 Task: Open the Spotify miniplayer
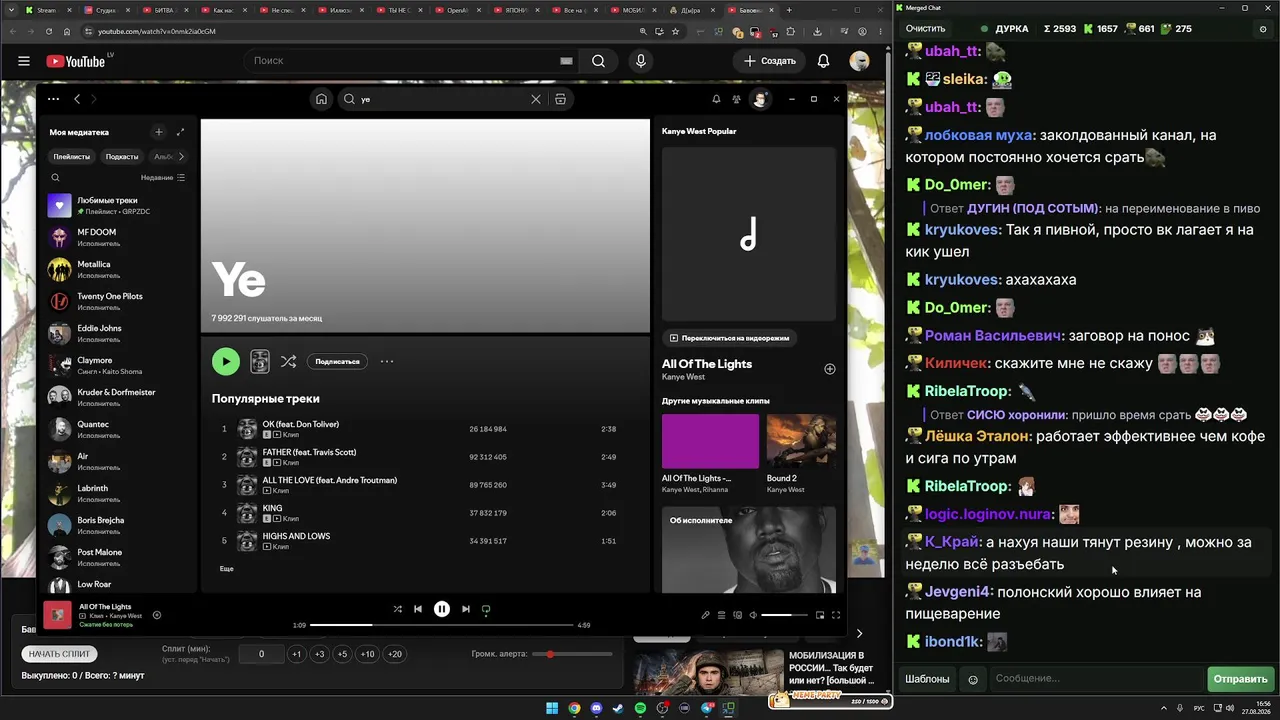820,615
